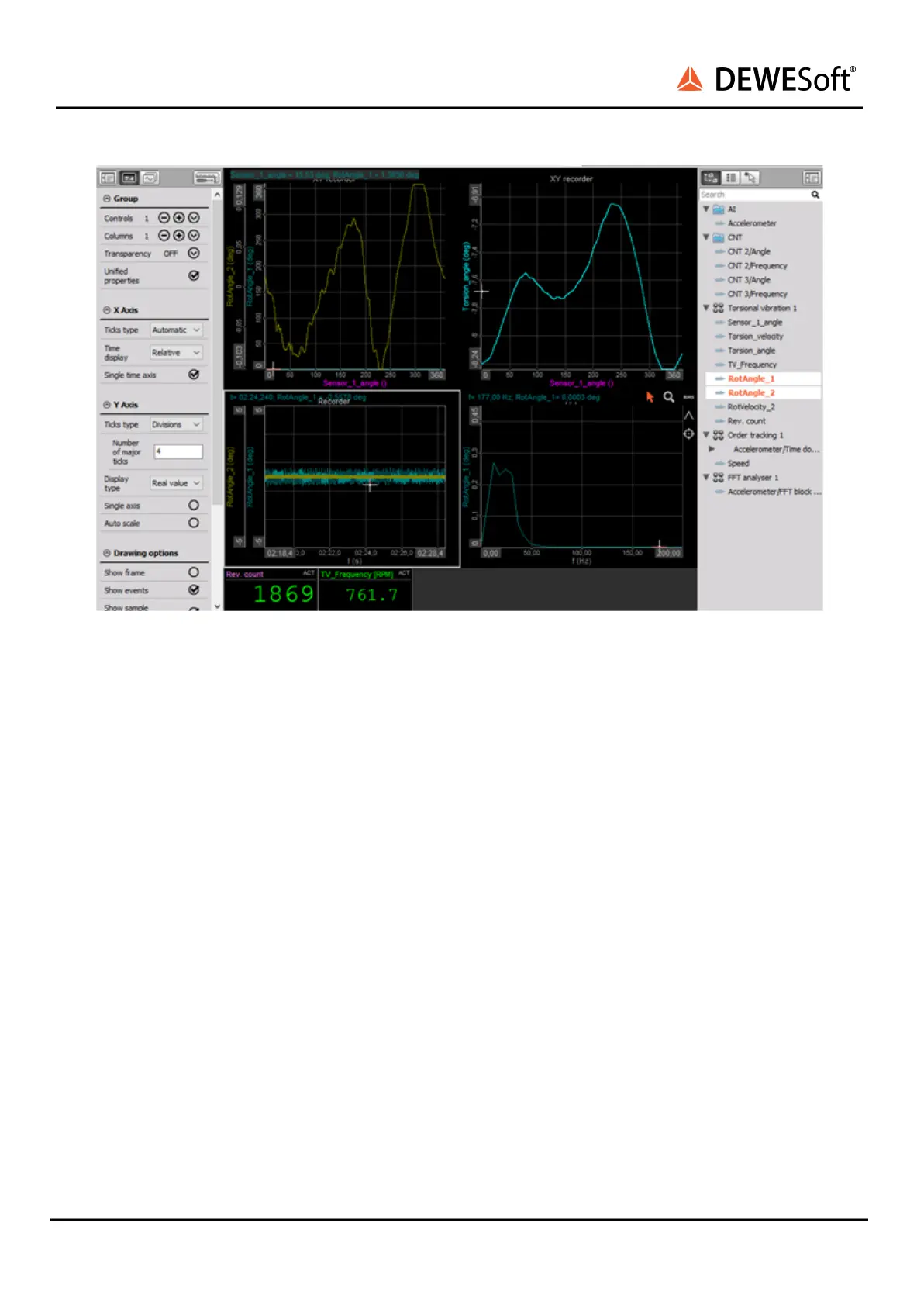924x1306 pixels.
Task: Select the recorder widget icon in the left panel header
Action: point(129,178)
